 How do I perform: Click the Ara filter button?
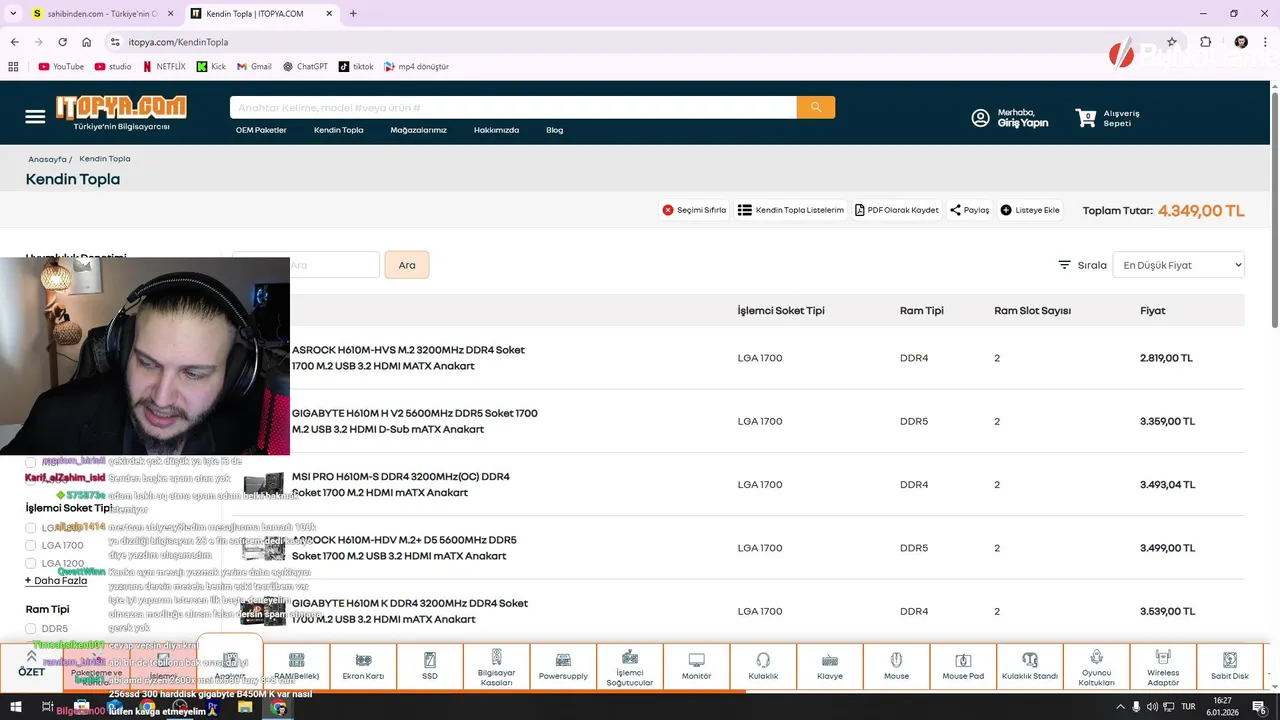[407, 265]
